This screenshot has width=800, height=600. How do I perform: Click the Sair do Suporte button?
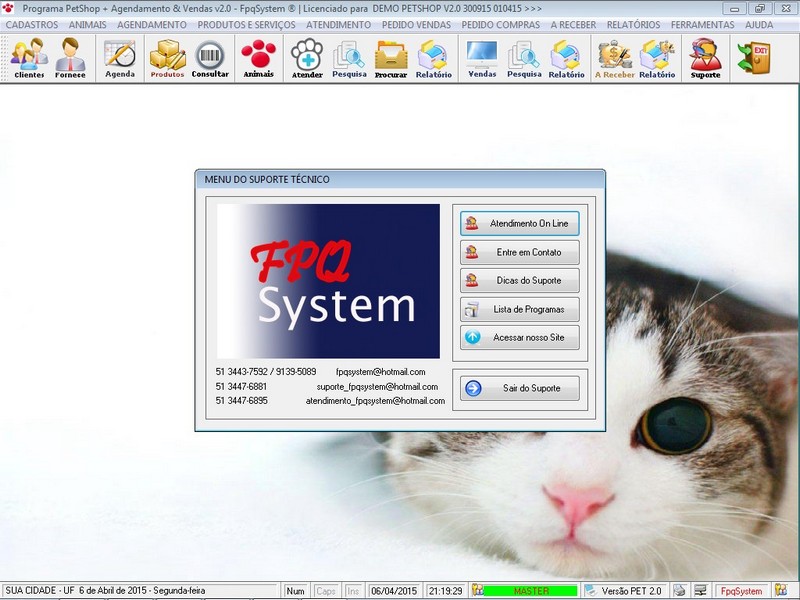tap(520, 388)
